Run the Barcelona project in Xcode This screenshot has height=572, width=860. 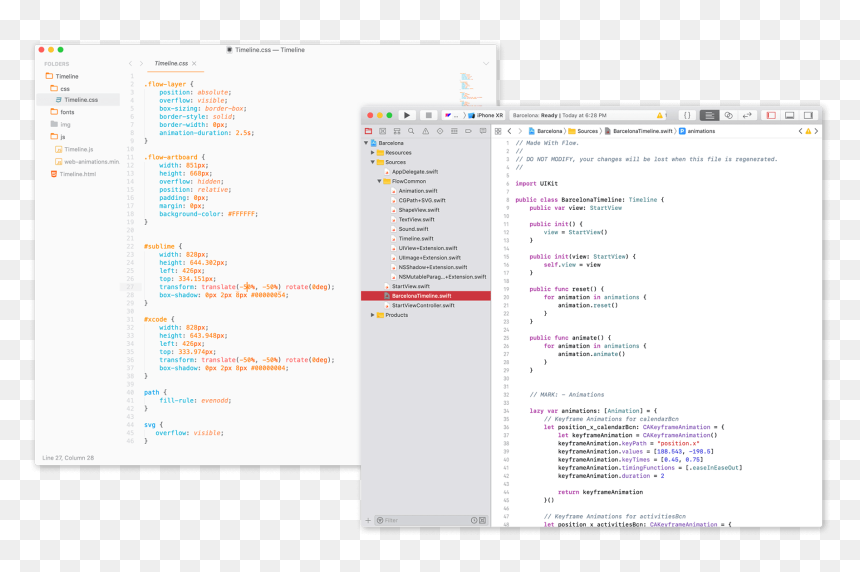406,115
